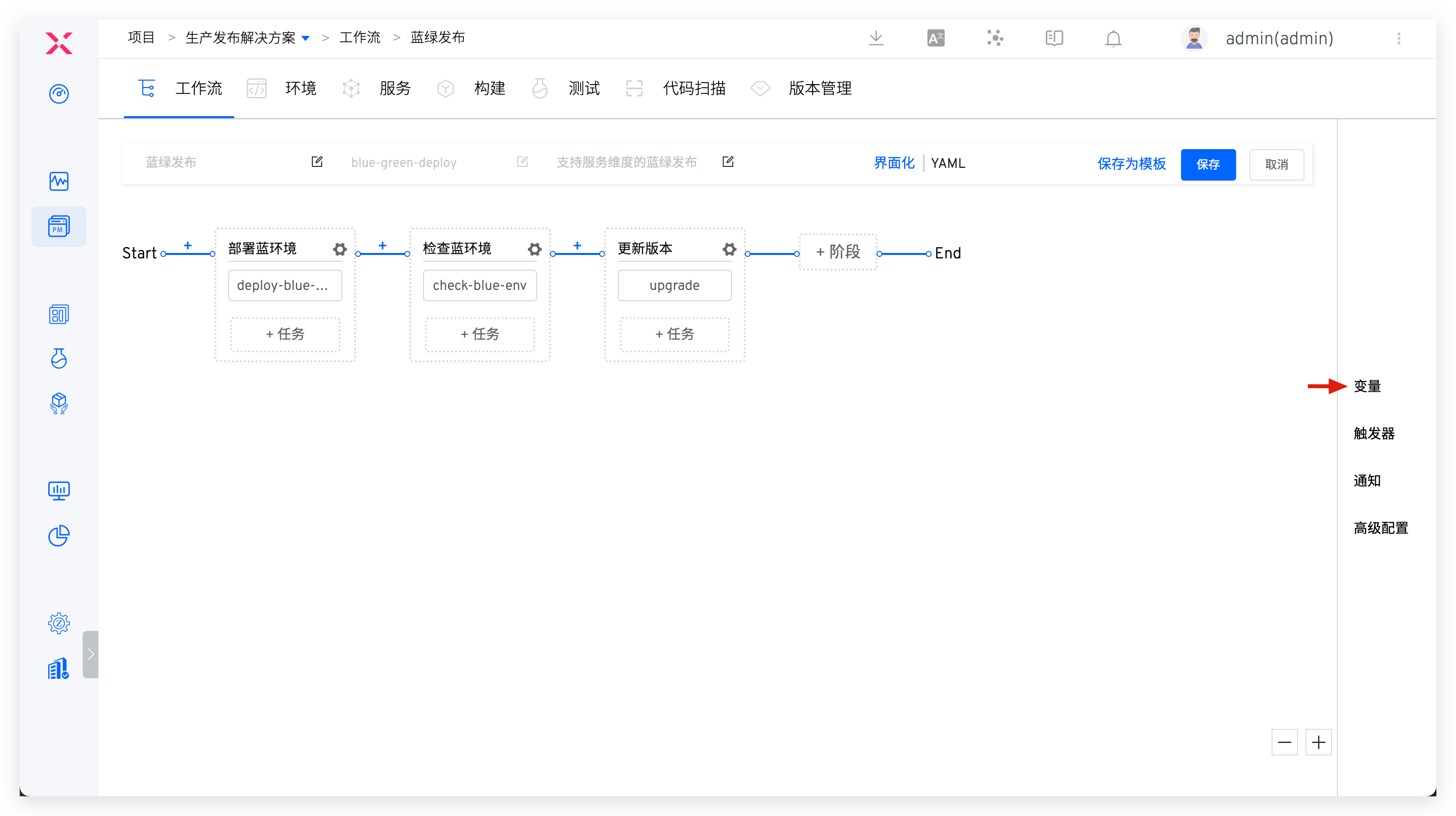Select the check-blue-env task box
This screenshot has width=1456, height=816.
(x=479, y=285)
